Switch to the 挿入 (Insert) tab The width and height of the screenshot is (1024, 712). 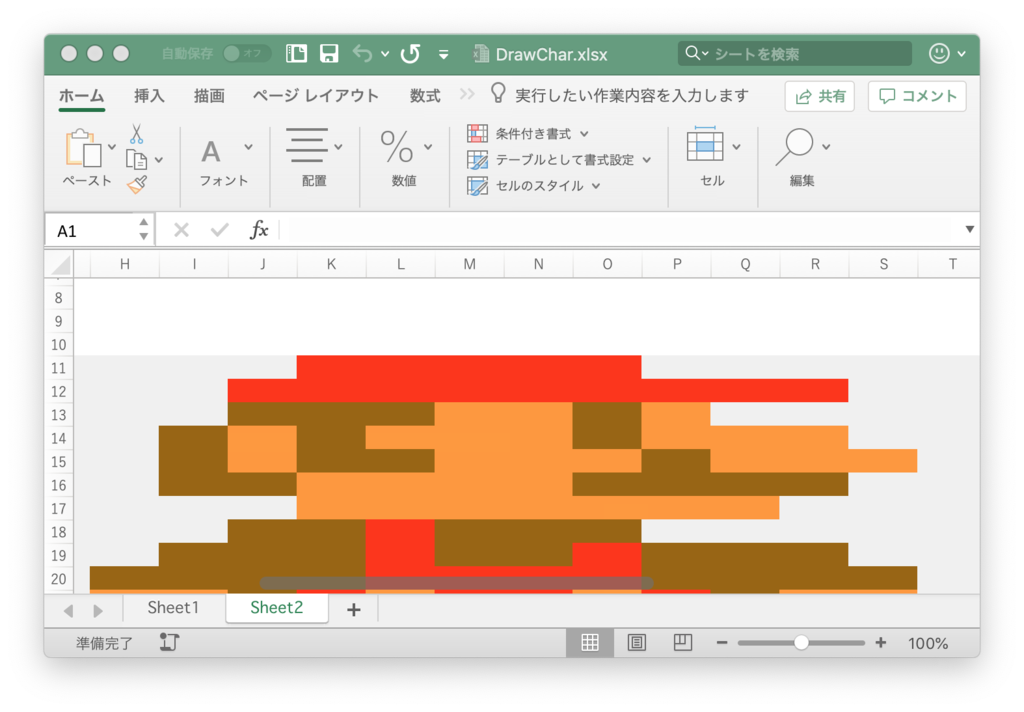pyautogui.click(x=149, y=96)
